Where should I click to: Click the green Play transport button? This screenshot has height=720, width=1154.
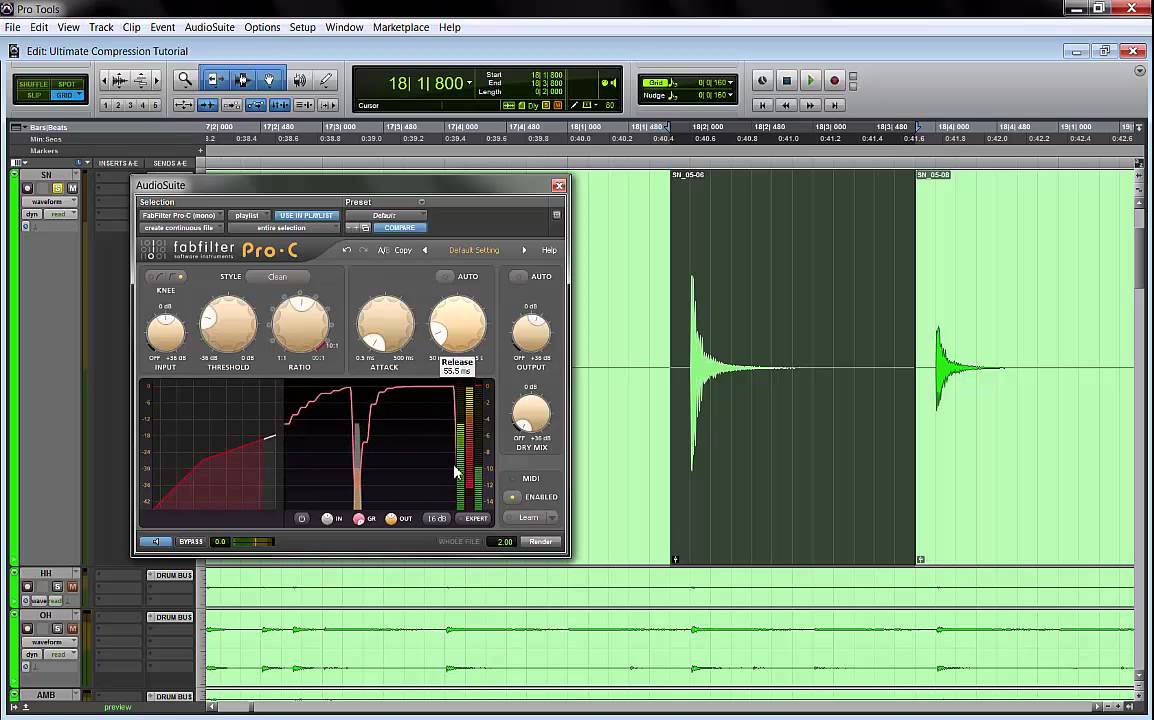(810, 80)
